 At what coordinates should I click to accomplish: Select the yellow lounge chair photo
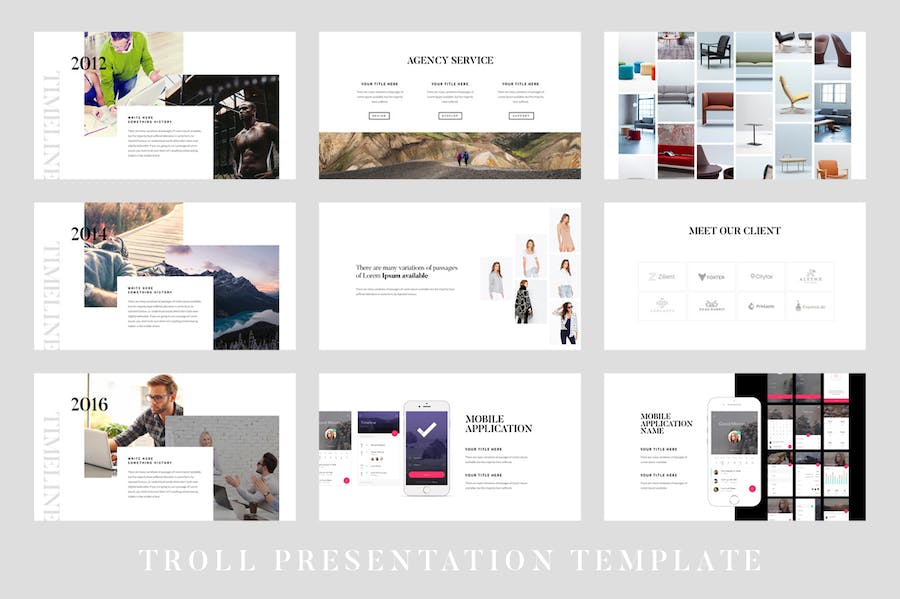tap(793, 95)
